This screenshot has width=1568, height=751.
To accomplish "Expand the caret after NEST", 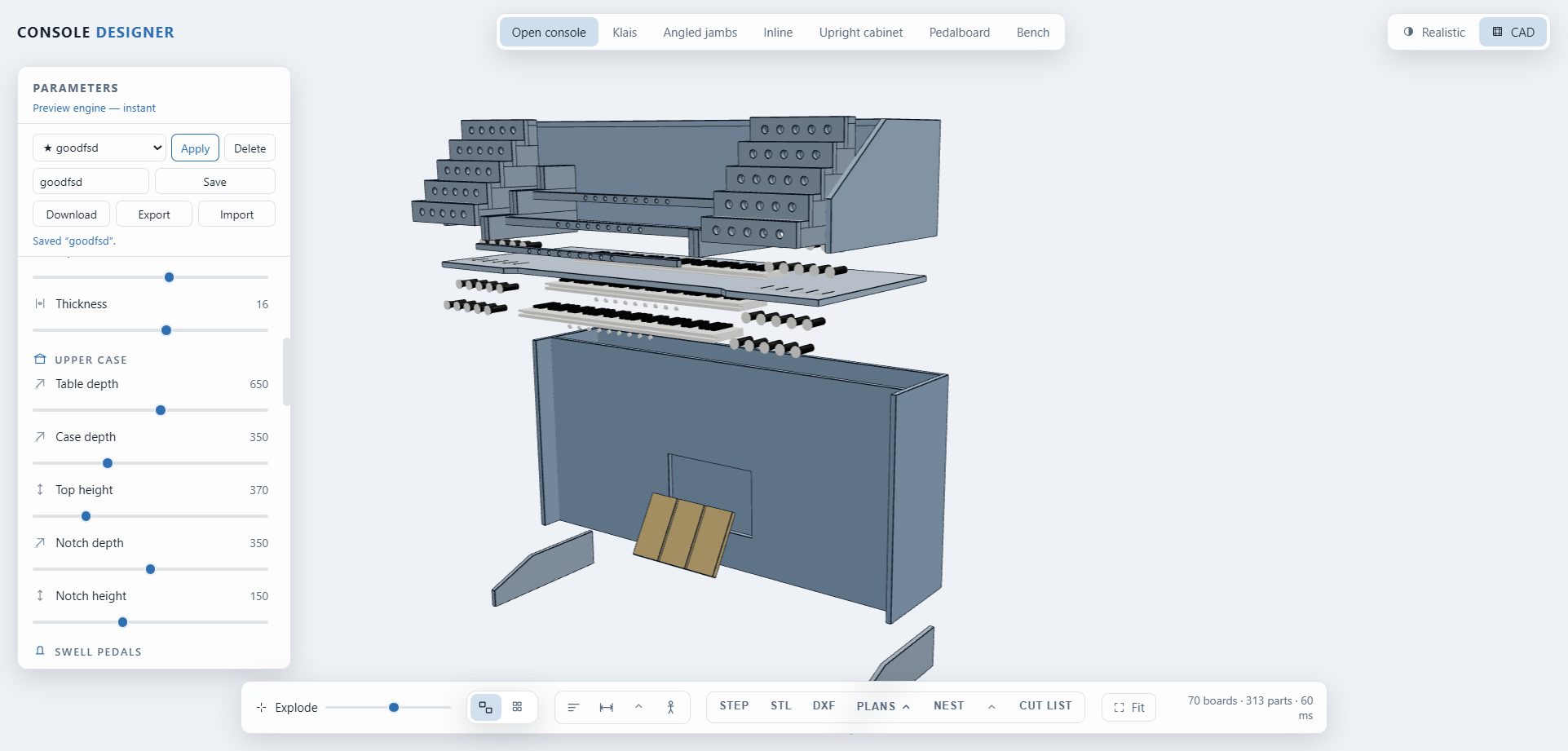I will click(992, 706).
